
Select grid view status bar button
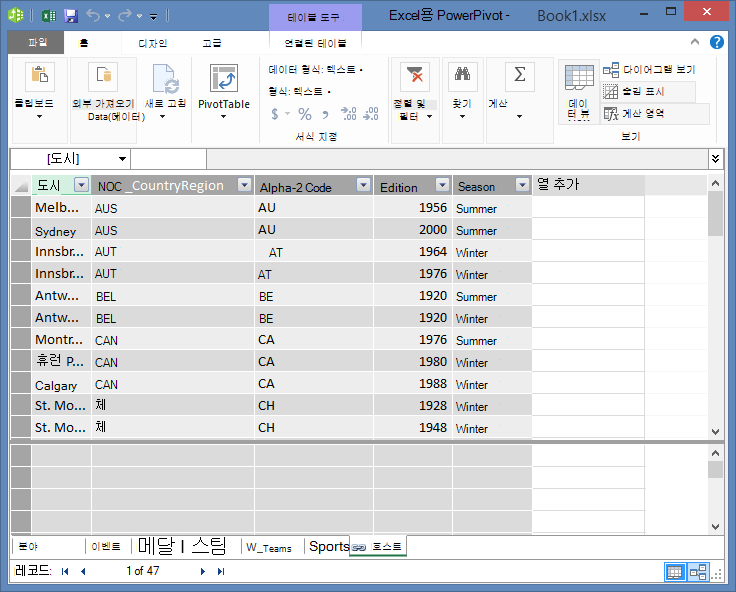pyautogui.click(x=675, y=572)
